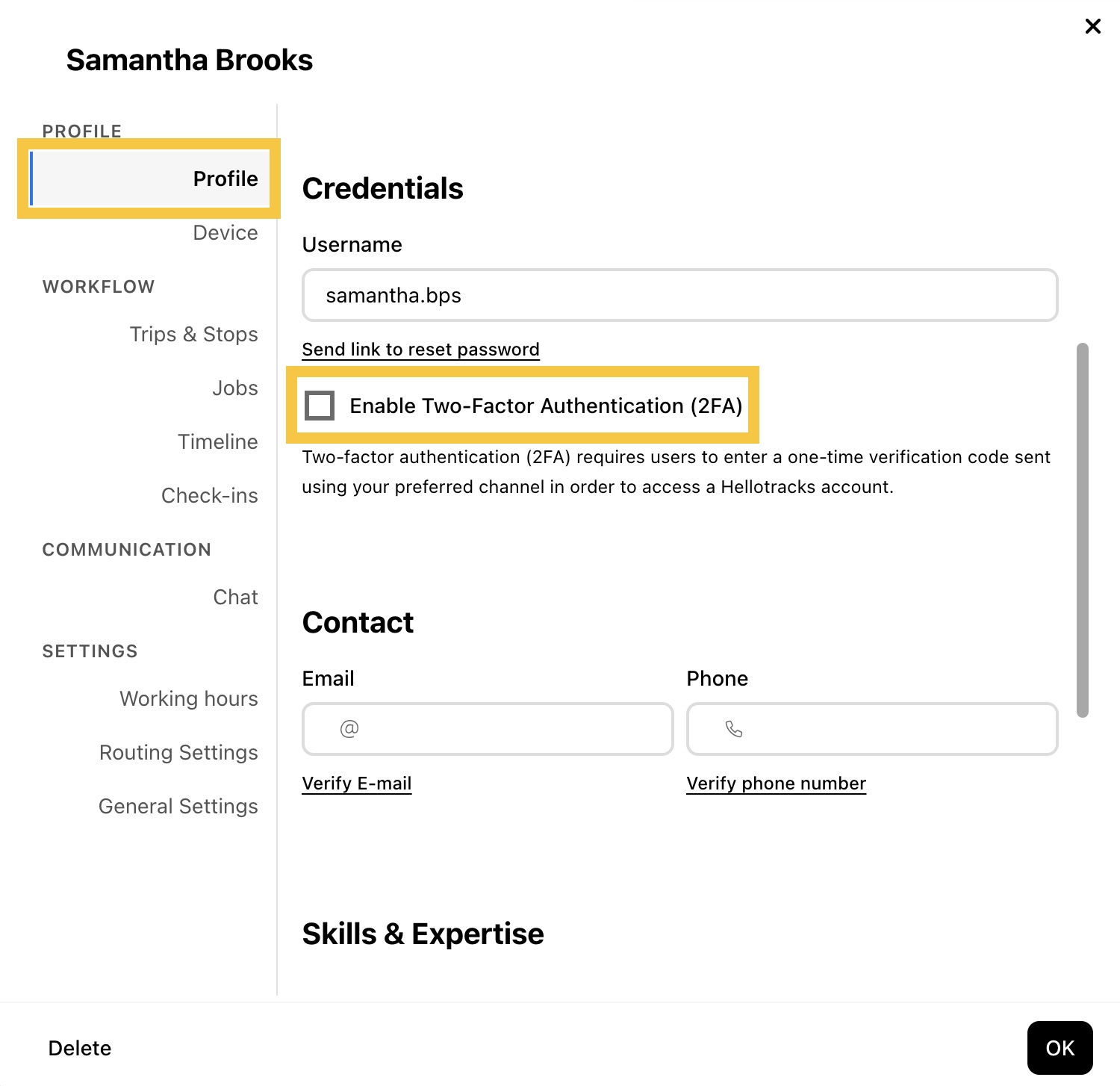The height and width of the screenshot is (1086, 1120).
Task: Click Send link to reset password
Action: pyautogui.click(x=420, y=350)
